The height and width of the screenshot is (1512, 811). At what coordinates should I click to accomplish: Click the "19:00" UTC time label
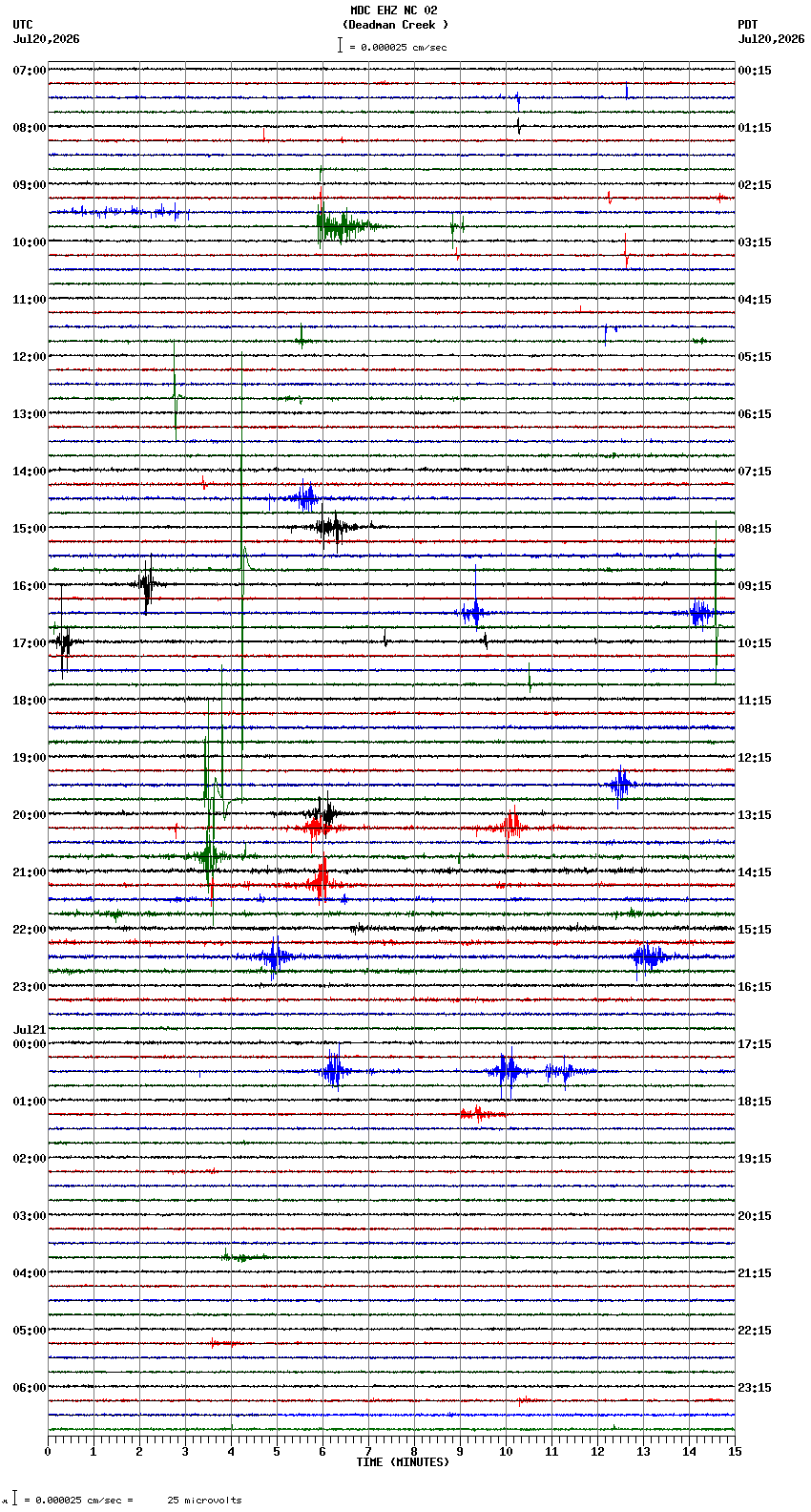click(x=30, y=758)
